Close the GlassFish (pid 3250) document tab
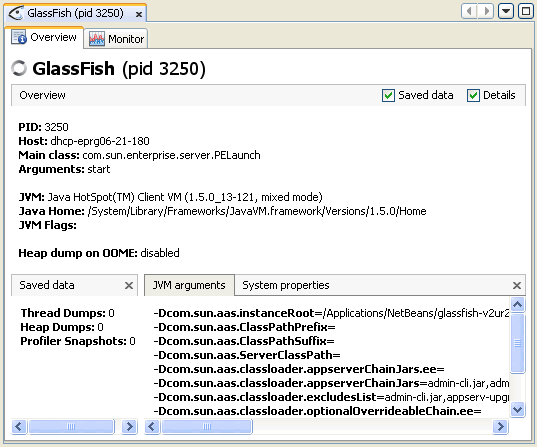537x447 pixels. pyautogui.click(x=139, y=14)
